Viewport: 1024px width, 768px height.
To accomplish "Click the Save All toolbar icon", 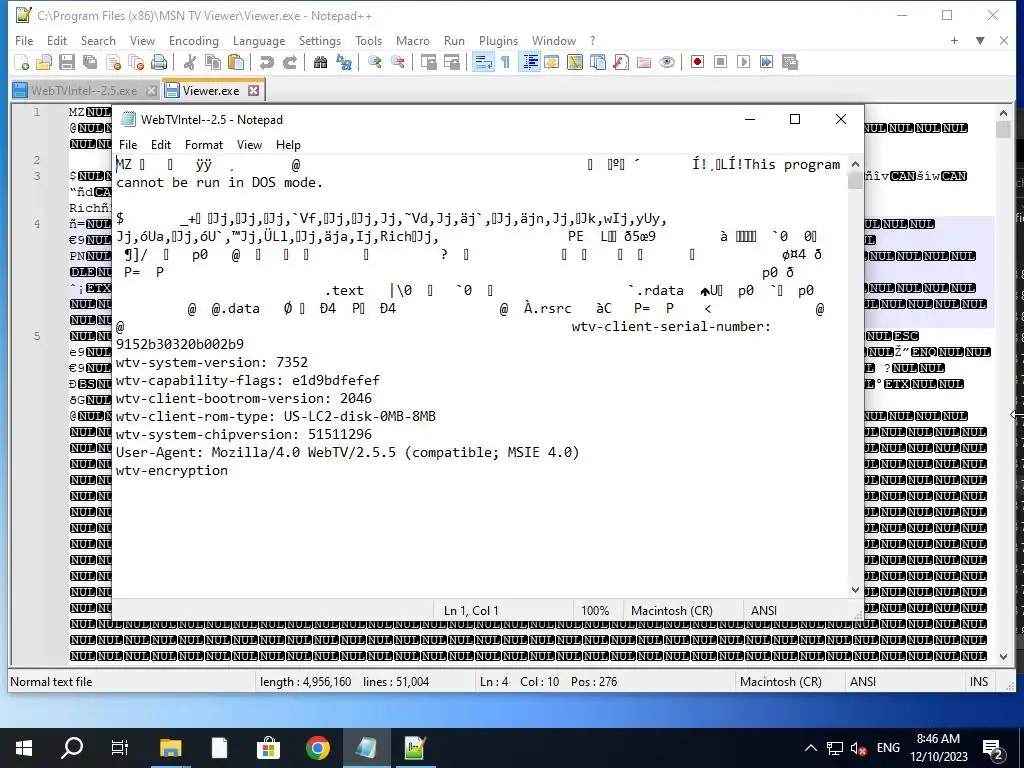I will [x=89, y=62].
